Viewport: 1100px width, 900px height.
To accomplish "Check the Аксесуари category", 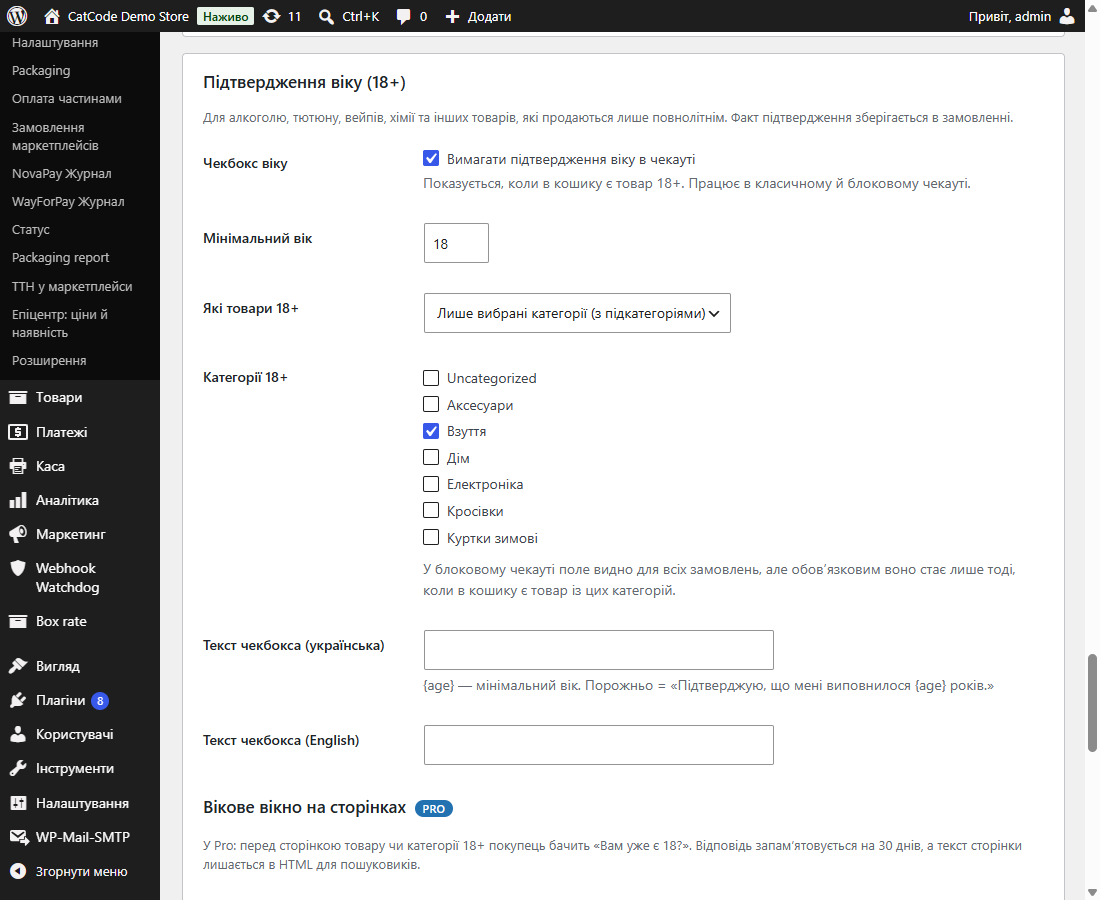I will (431, 405).
